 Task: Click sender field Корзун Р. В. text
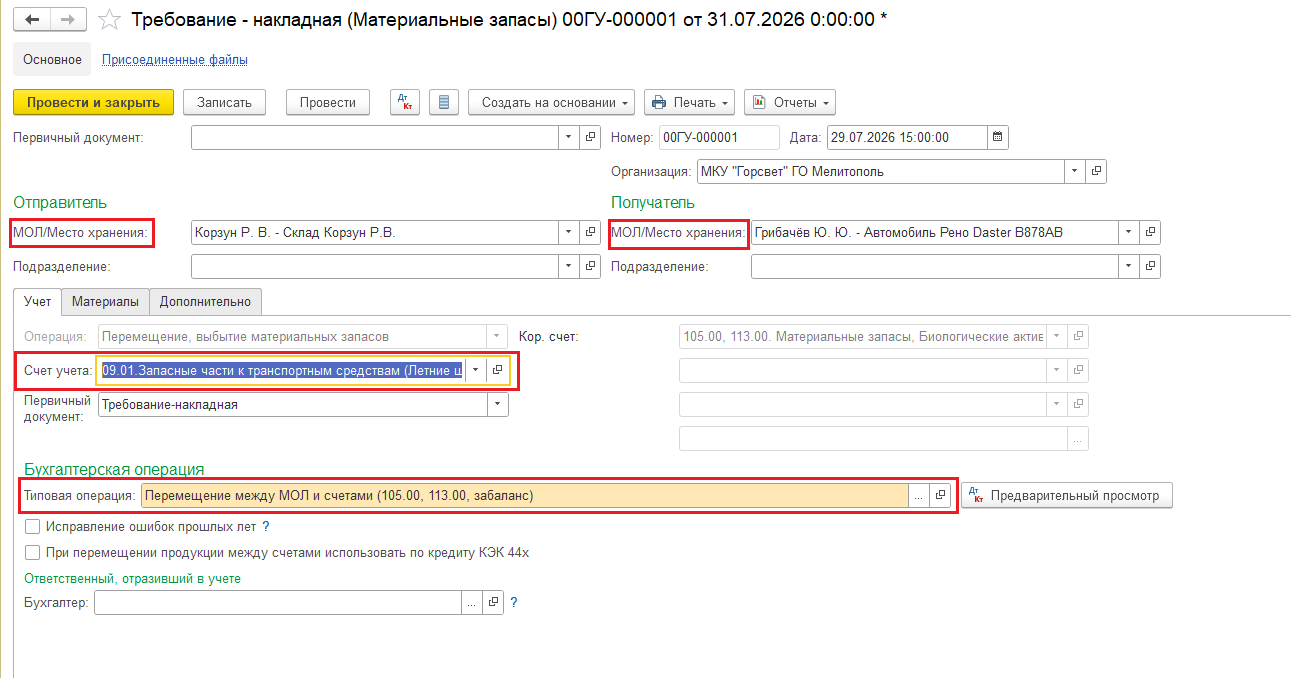(x=295, y=232)
